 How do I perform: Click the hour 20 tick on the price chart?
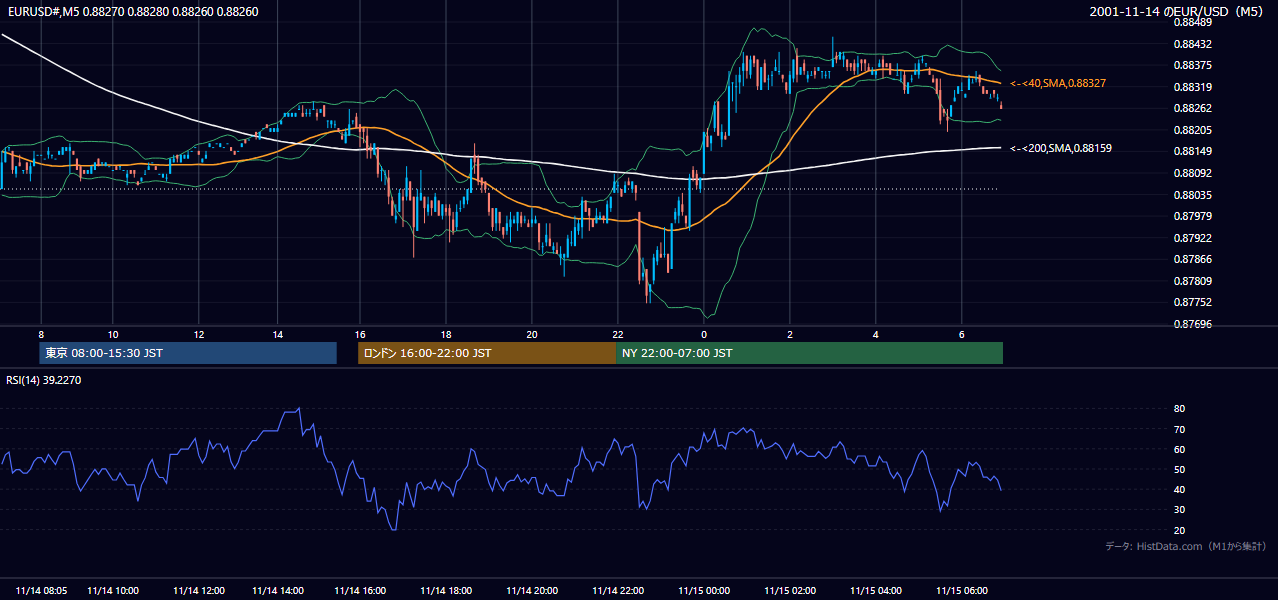pyautogui.click(x=532, y=334)
